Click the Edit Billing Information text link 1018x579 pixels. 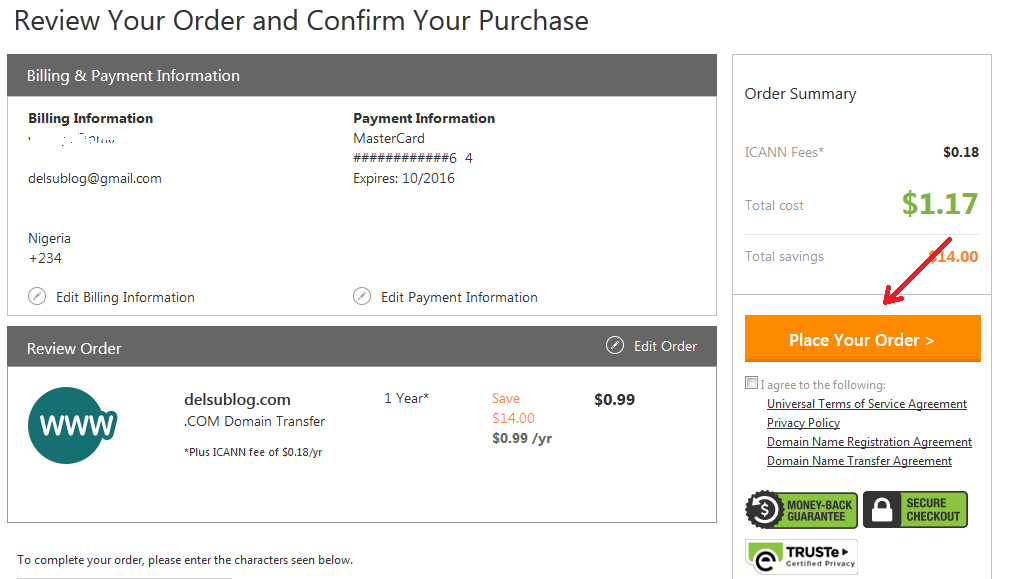point(125,297)
